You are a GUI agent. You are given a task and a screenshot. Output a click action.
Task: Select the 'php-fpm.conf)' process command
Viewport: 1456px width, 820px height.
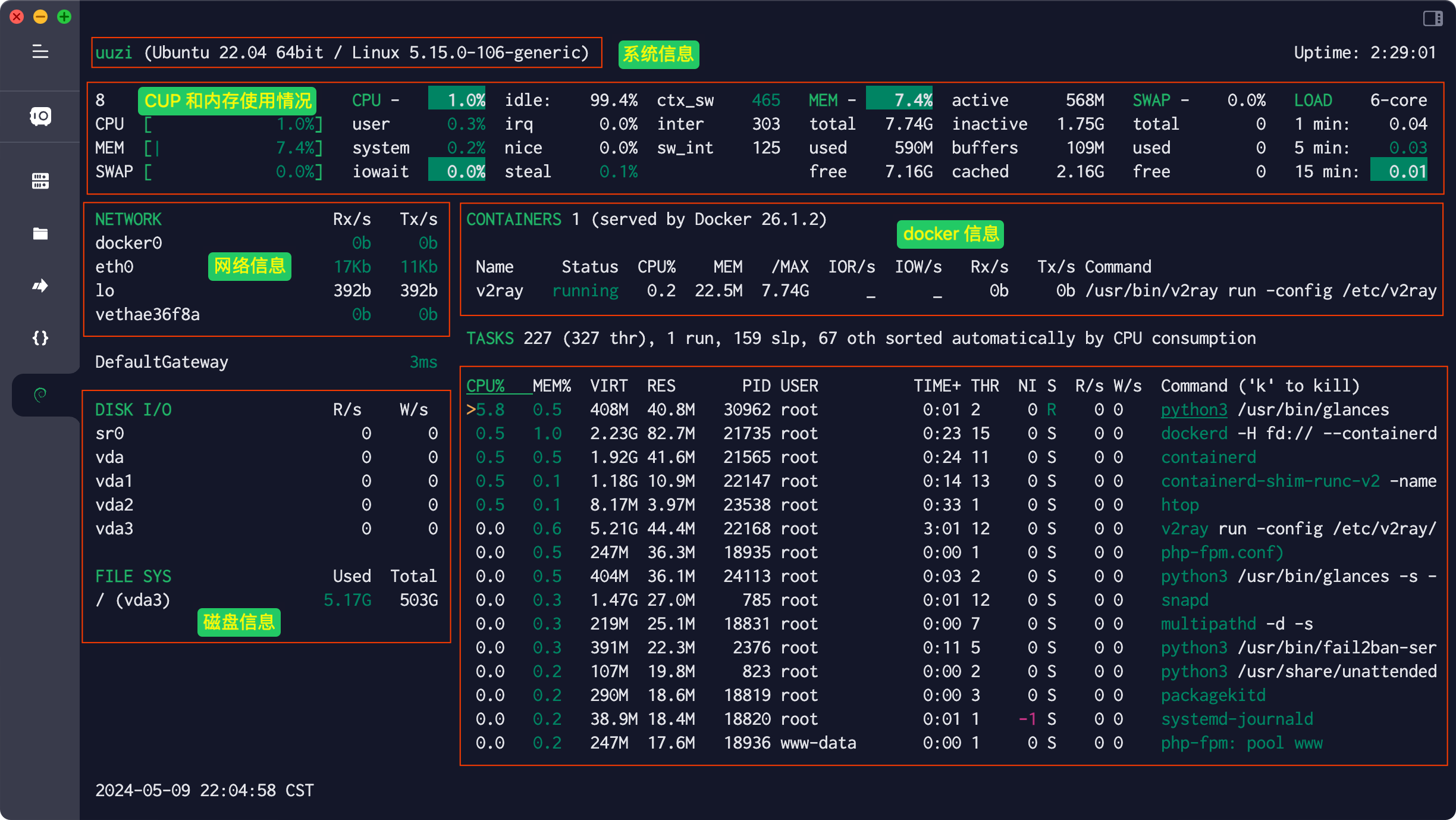(1223, 552)
